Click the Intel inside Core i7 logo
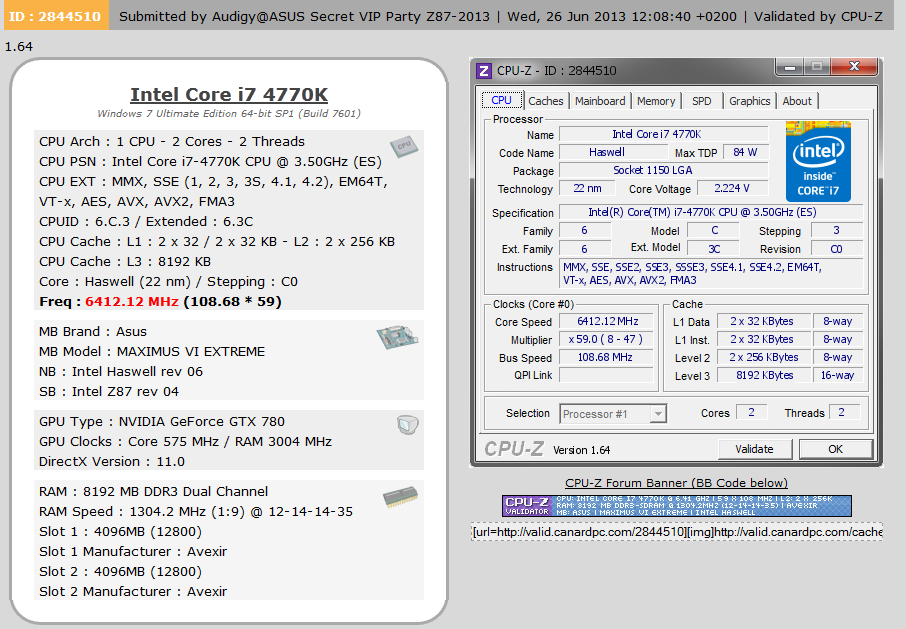Screen dimensions: 906x629 (x=818, y=161)
